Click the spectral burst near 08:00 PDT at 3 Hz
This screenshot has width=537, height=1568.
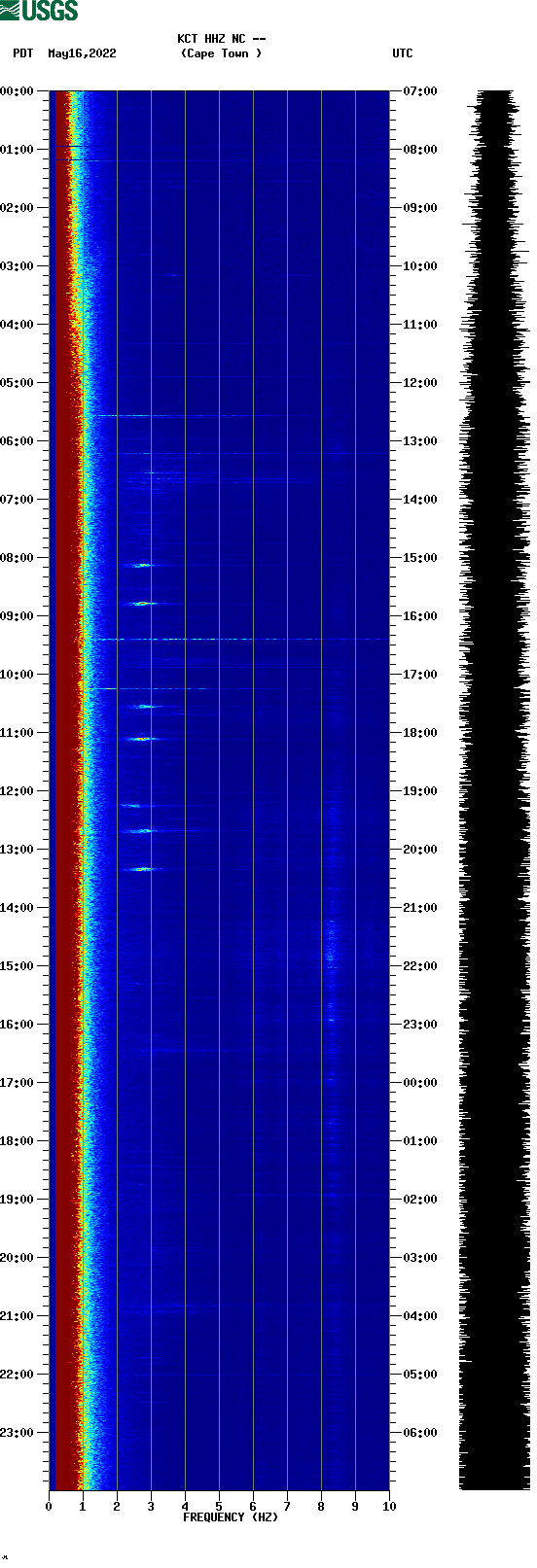click(143, 565)
